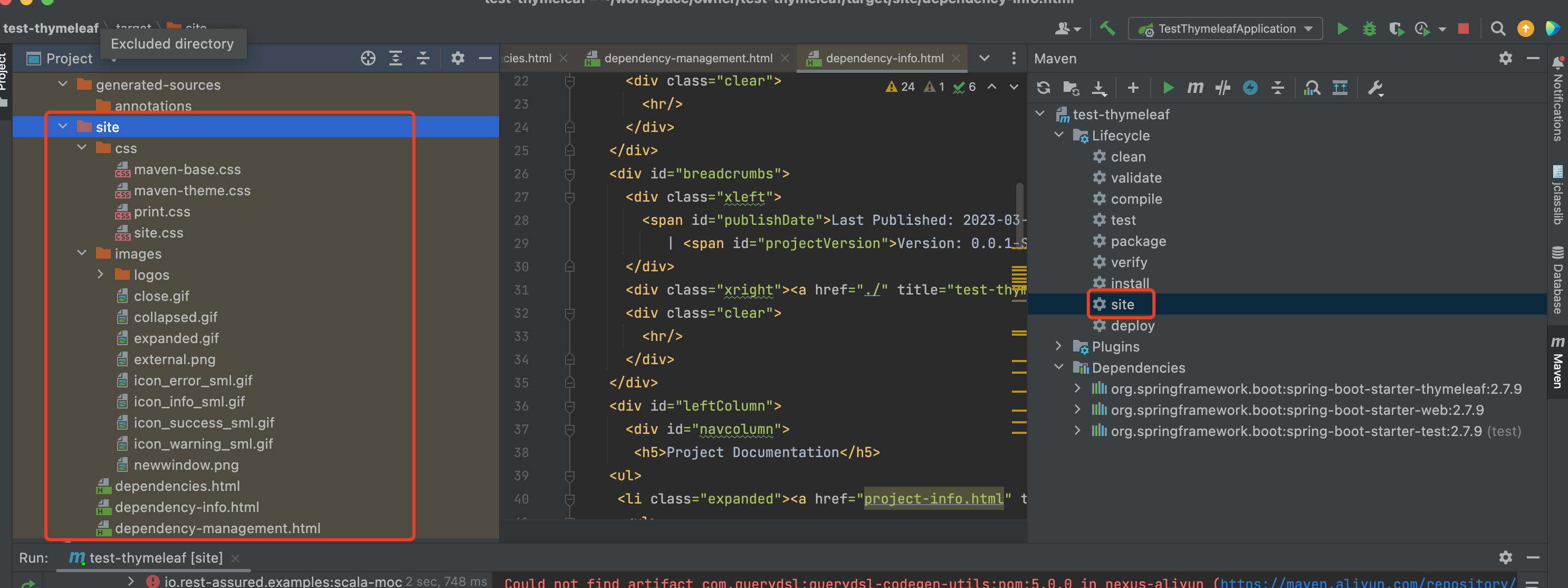
Task: Run the selected Maven build
Action: (1168, 88)
